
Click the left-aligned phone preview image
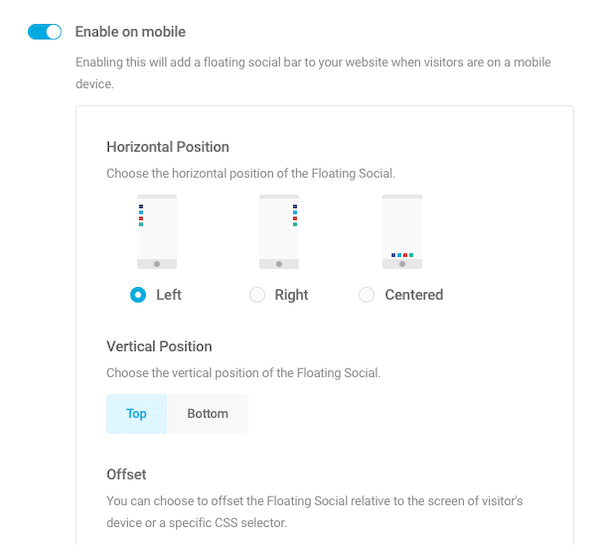click(157, 232)
